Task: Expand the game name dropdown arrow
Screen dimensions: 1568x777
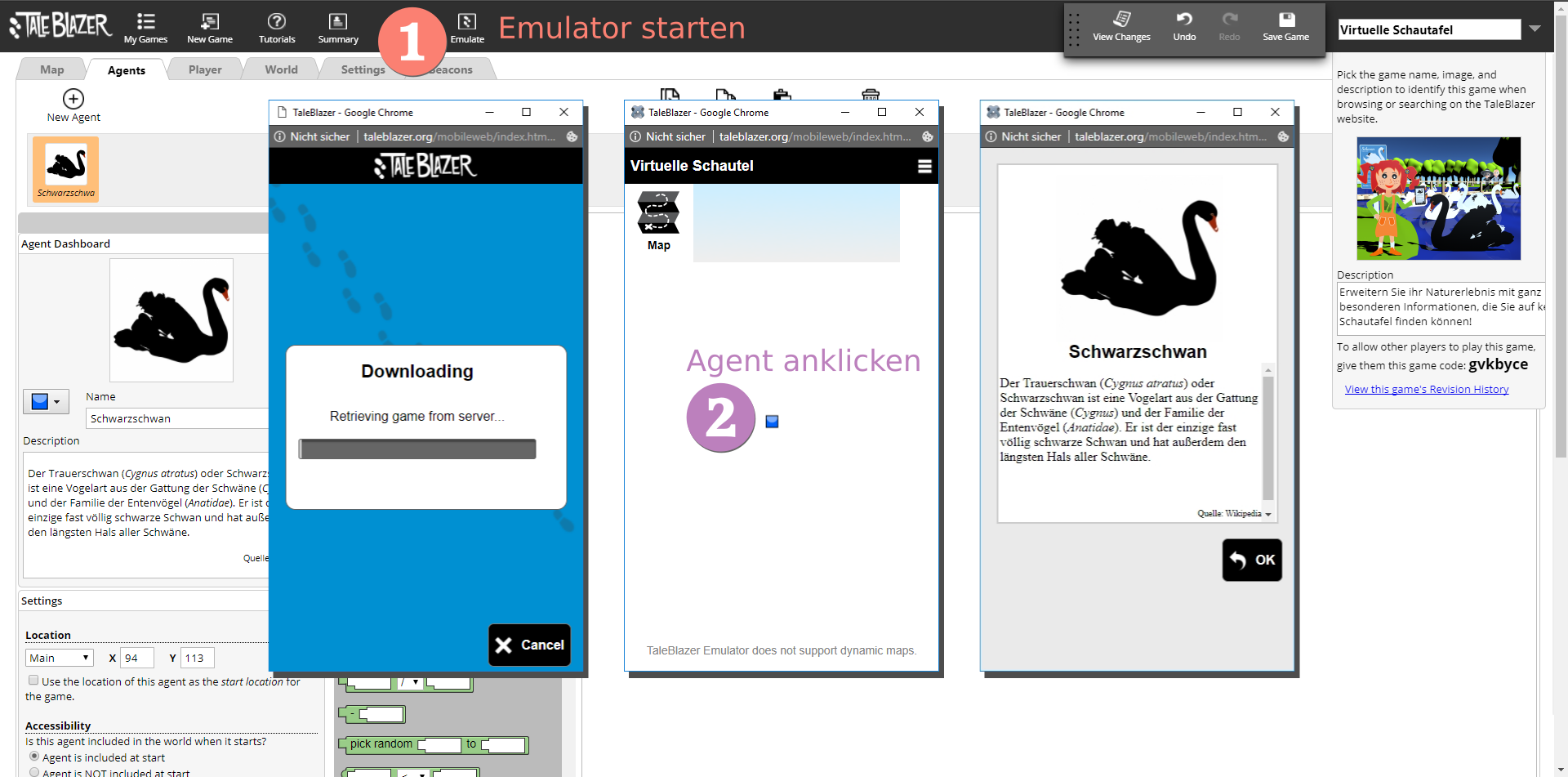Action: [1535, 29]
